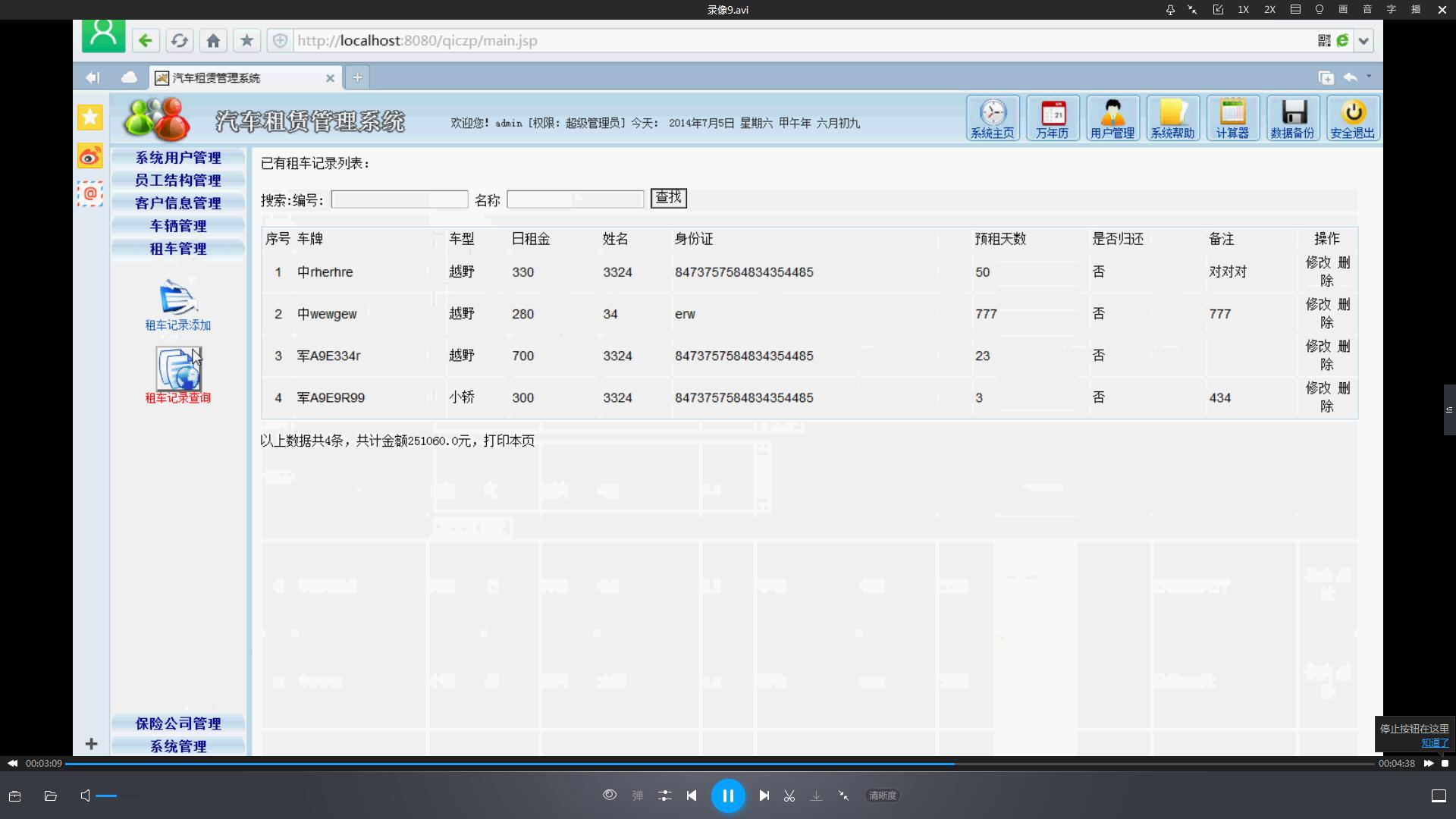This screenshot has height=819, width=1456.
Task: Click 修改 for the 军A9E334r row
Action: [1318, 346]
